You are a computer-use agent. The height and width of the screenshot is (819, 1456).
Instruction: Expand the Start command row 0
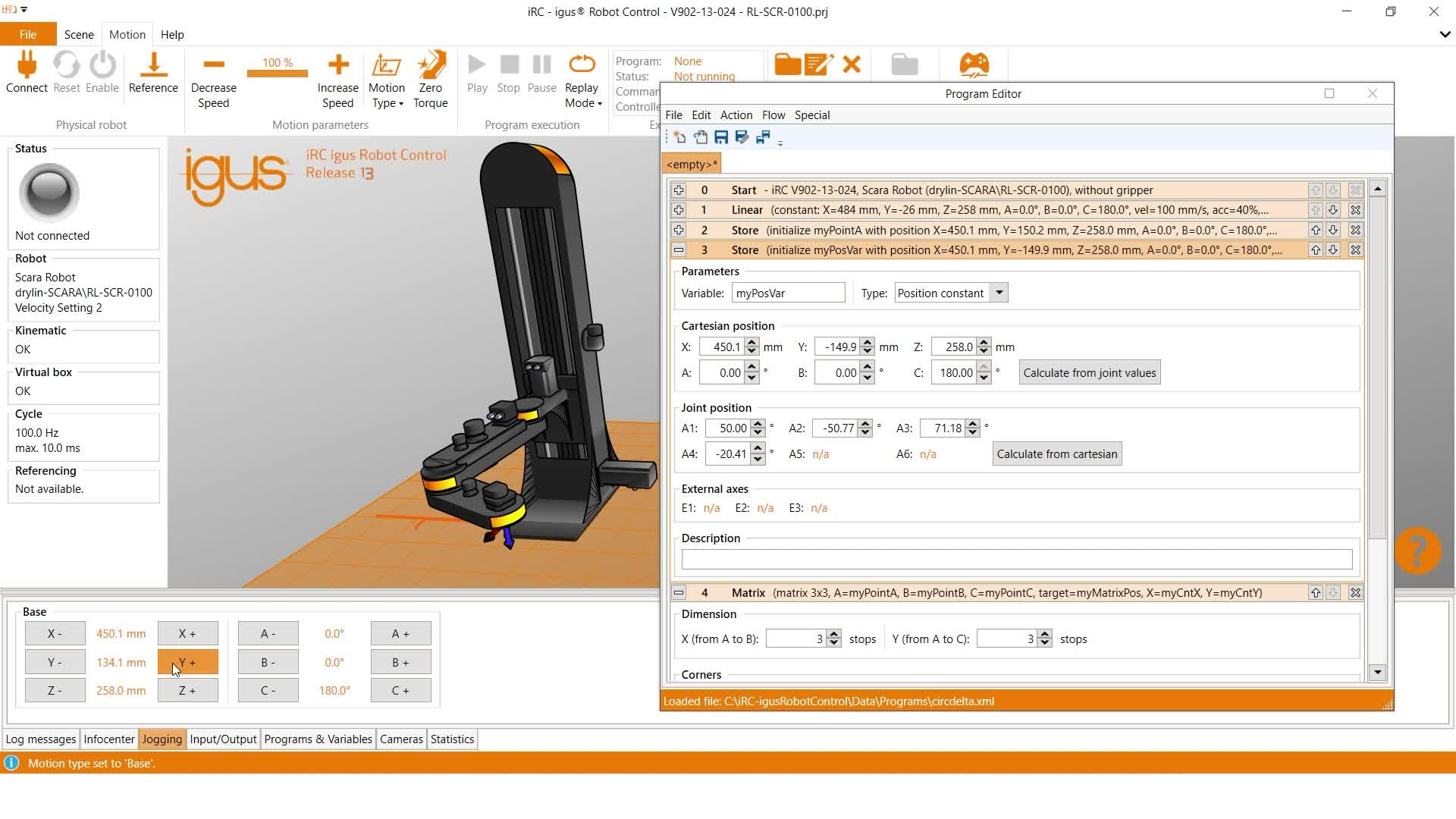[x=679, y=190]
